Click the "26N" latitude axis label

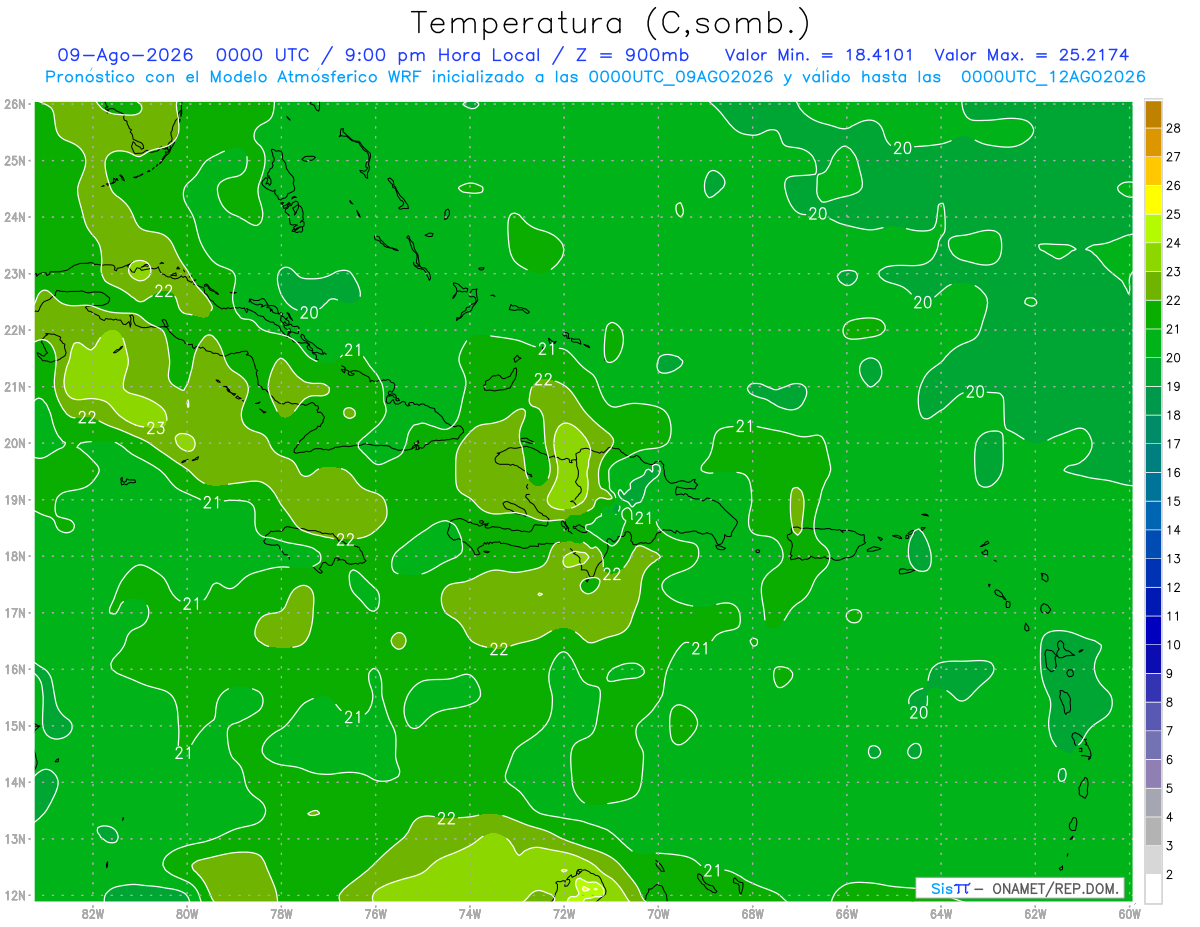click(x=15, y=104)
